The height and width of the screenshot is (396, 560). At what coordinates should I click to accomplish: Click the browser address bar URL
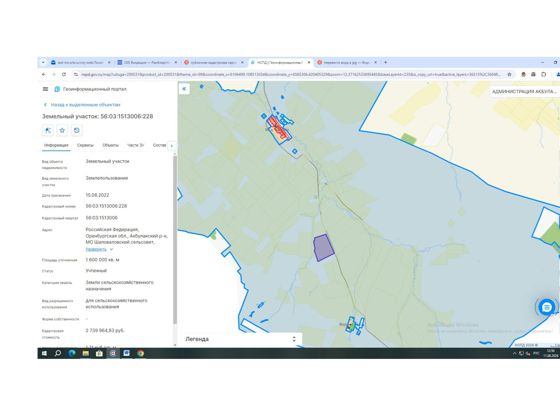point(290,74)
